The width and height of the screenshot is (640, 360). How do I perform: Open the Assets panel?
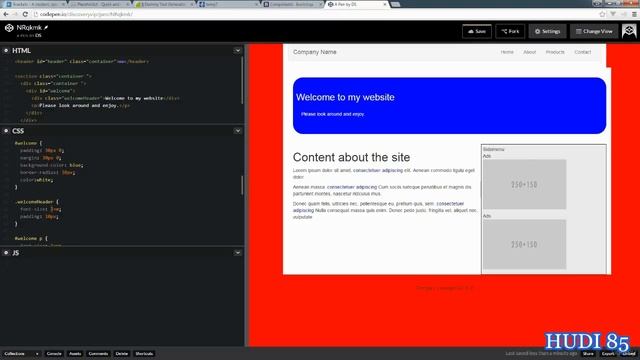coord(75,354)
